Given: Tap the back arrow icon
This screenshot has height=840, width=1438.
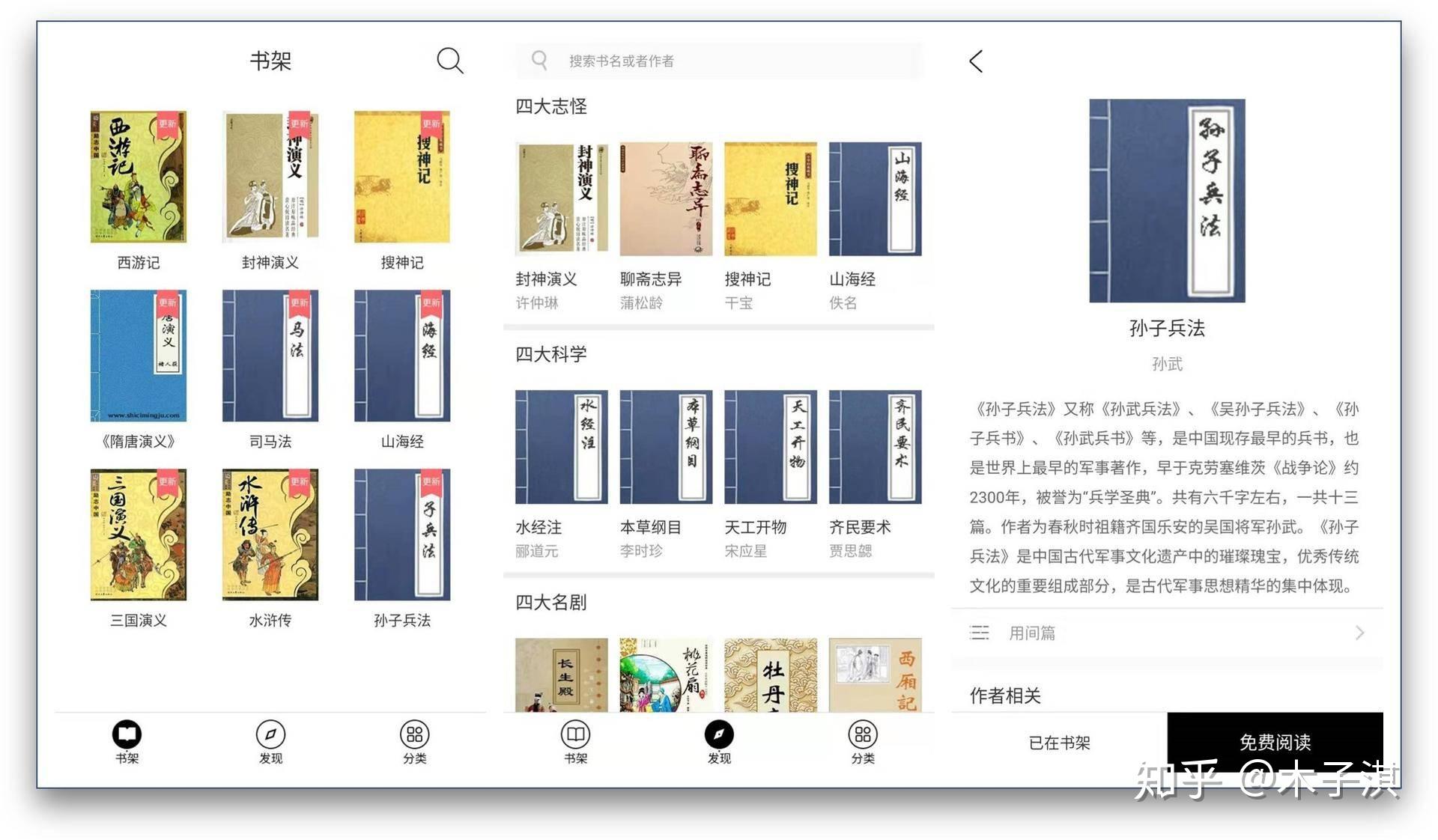Looking at the screenshot, I should (x=976, y=61).
